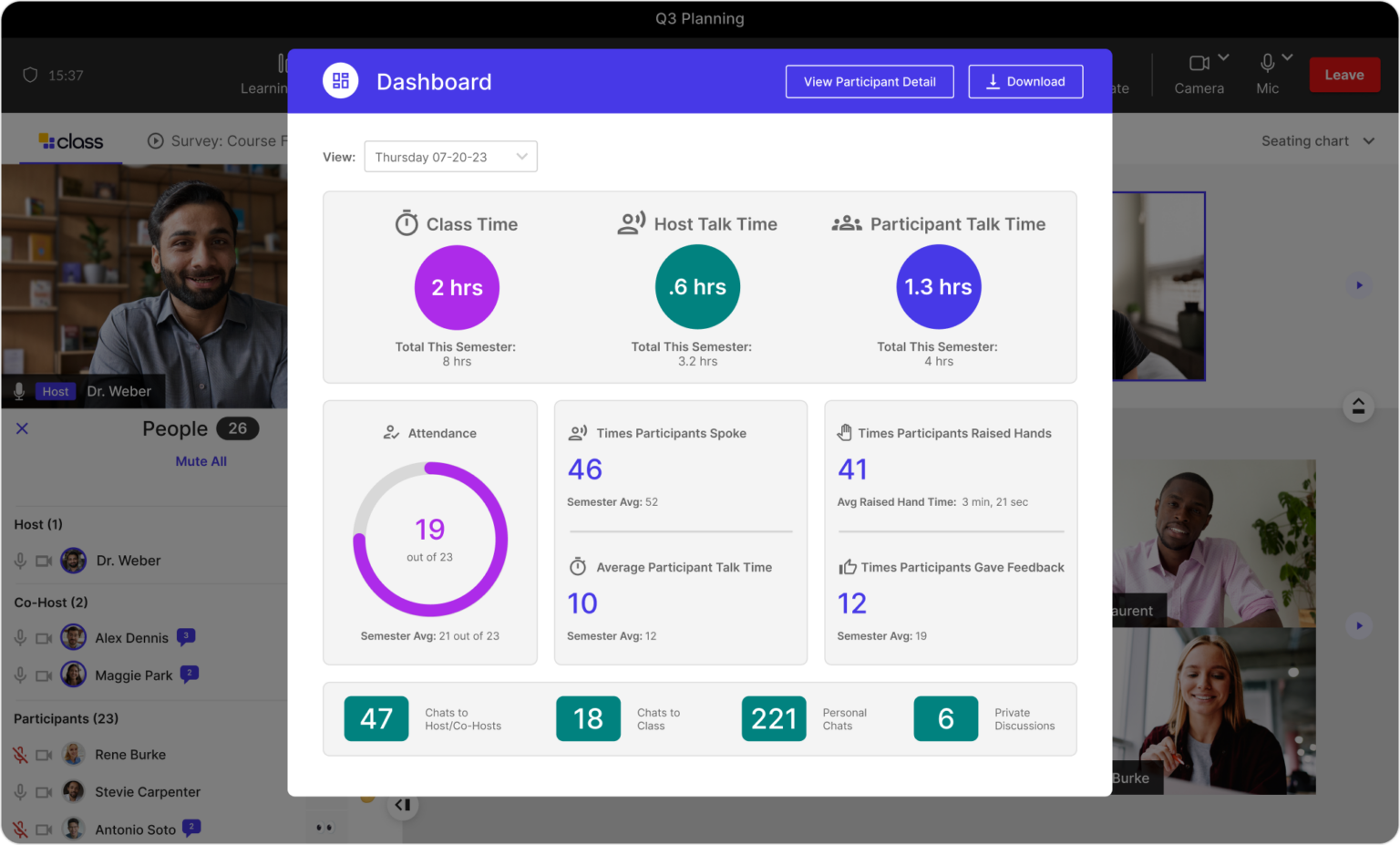Expand the Camera options chevron
This screenshot has width=1400, height=845.
[x=1223, y=57]
